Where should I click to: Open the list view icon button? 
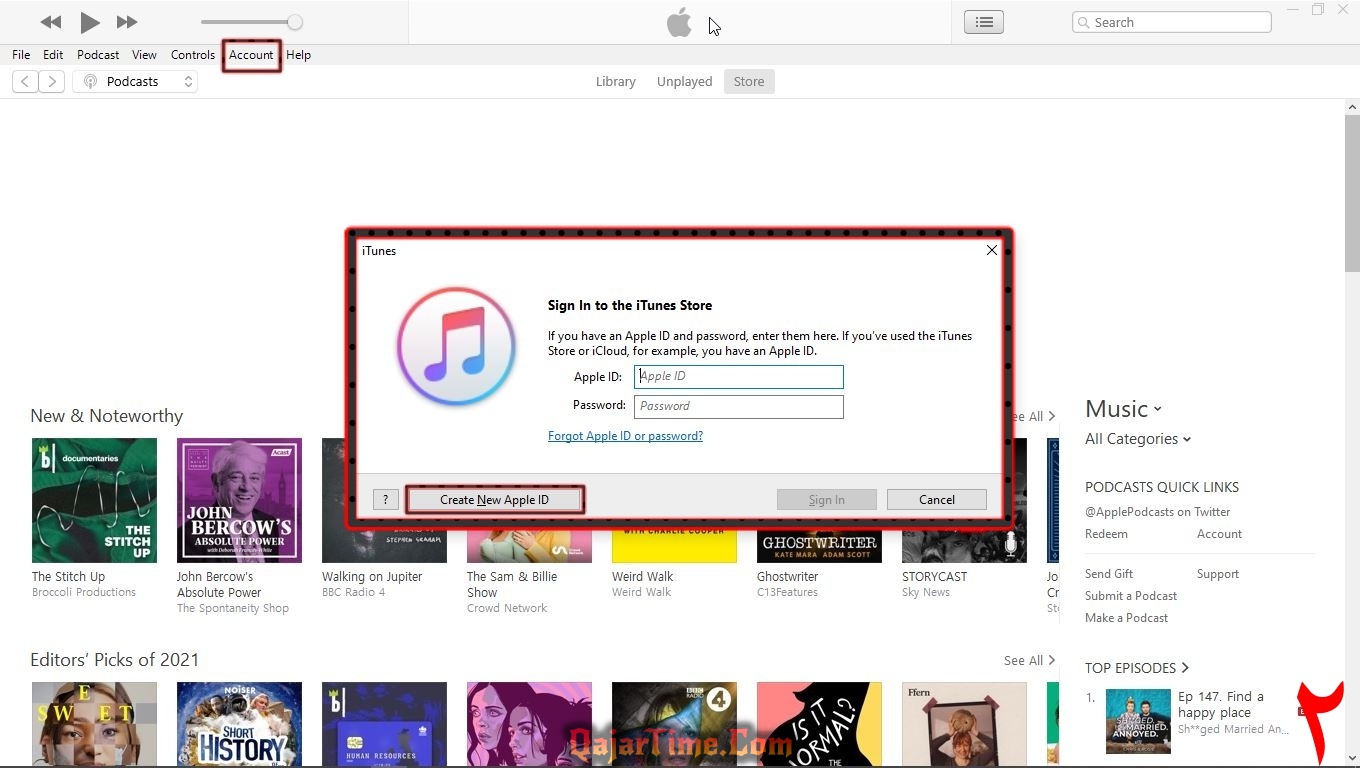point(984,22)
